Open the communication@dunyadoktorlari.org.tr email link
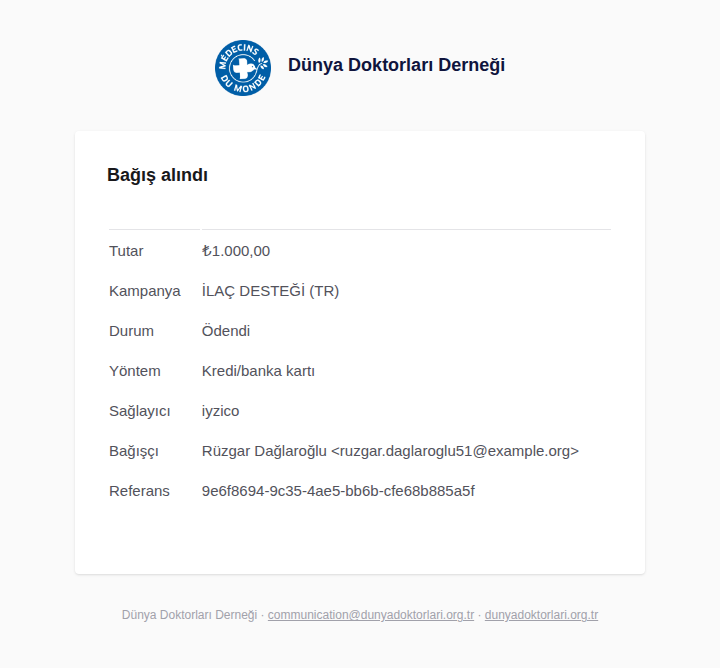 pyautogui.click(x=371, y=615)
